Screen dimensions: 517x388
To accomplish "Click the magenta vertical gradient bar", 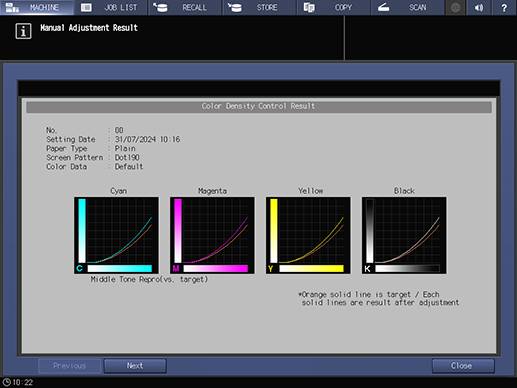I will pos(178,231).
